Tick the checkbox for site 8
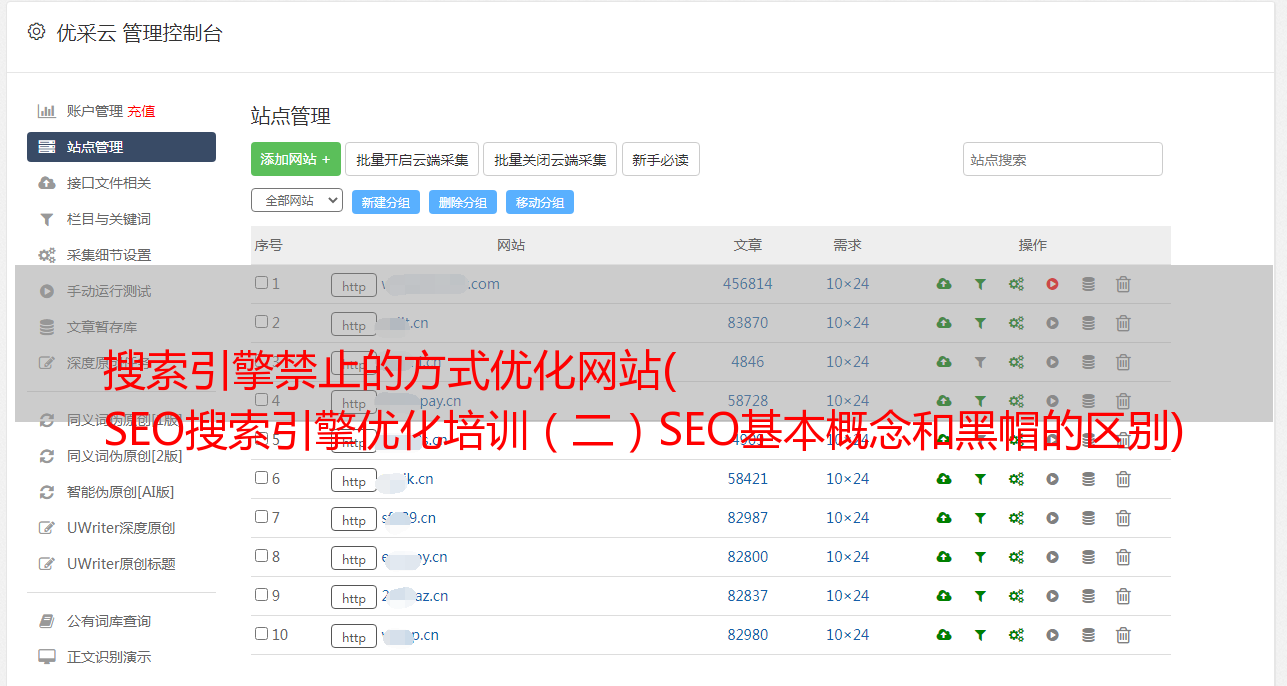1287x686 pixels. pos(261,556)
